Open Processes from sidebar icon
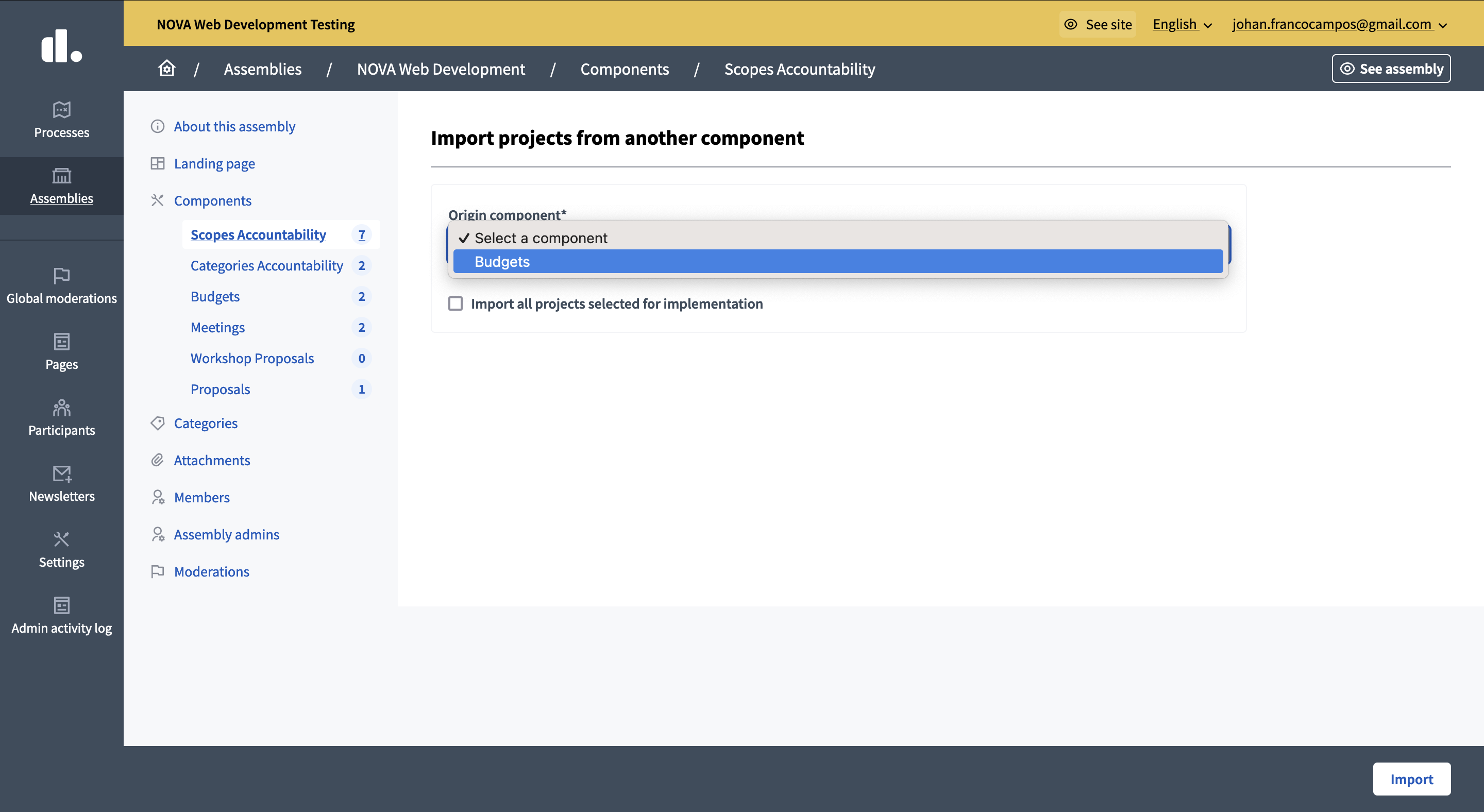This screenshot has height=812, width=1484. tap(62, 109)
